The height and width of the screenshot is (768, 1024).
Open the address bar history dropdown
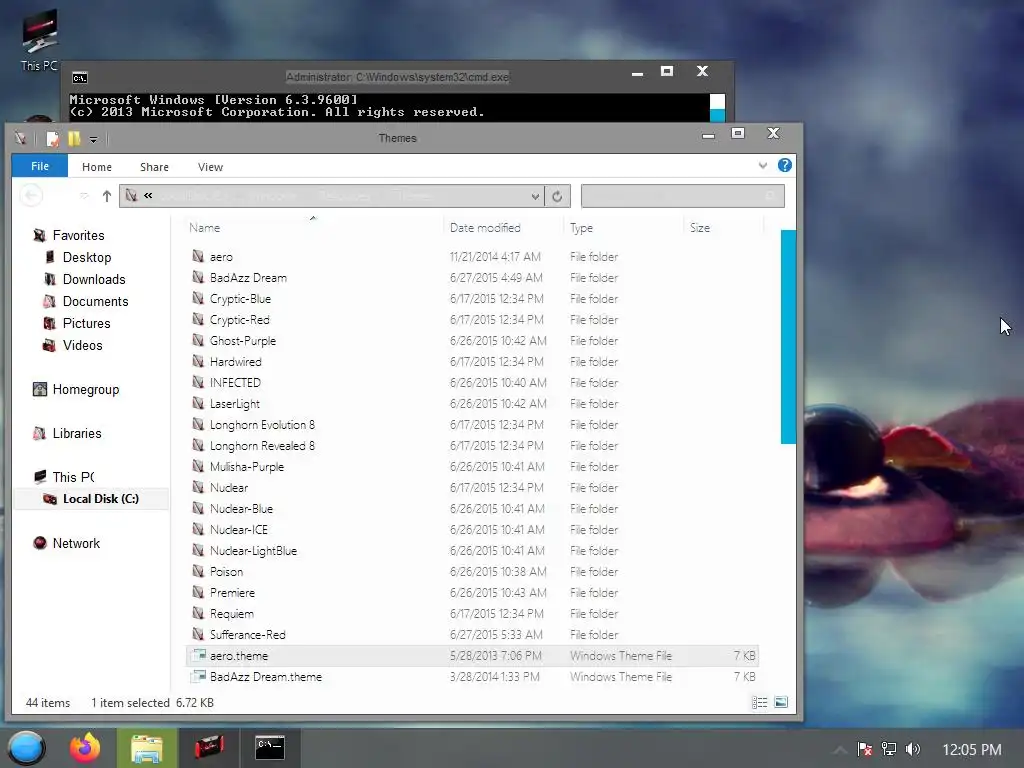[535, 196]
